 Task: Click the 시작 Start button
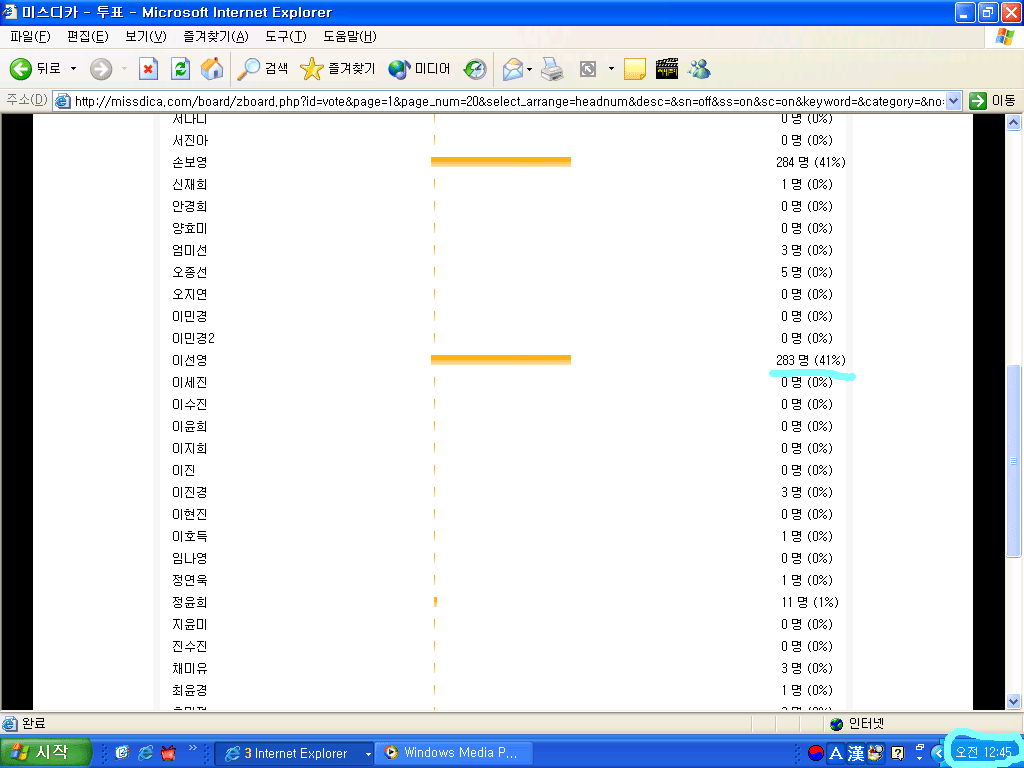pyautogui.click(x=46, y=753)
